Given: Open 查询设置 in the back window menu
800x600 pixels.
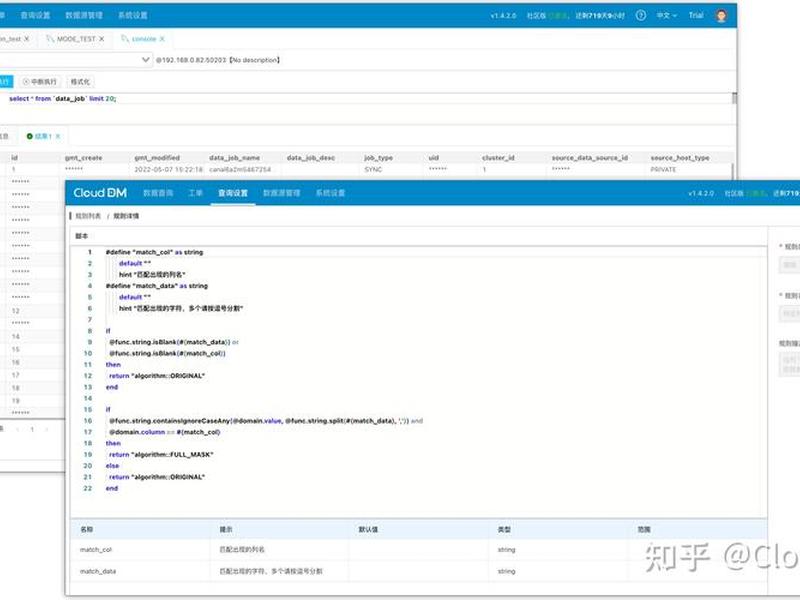Looking at the screenshot, I should [x=35, y=15].
